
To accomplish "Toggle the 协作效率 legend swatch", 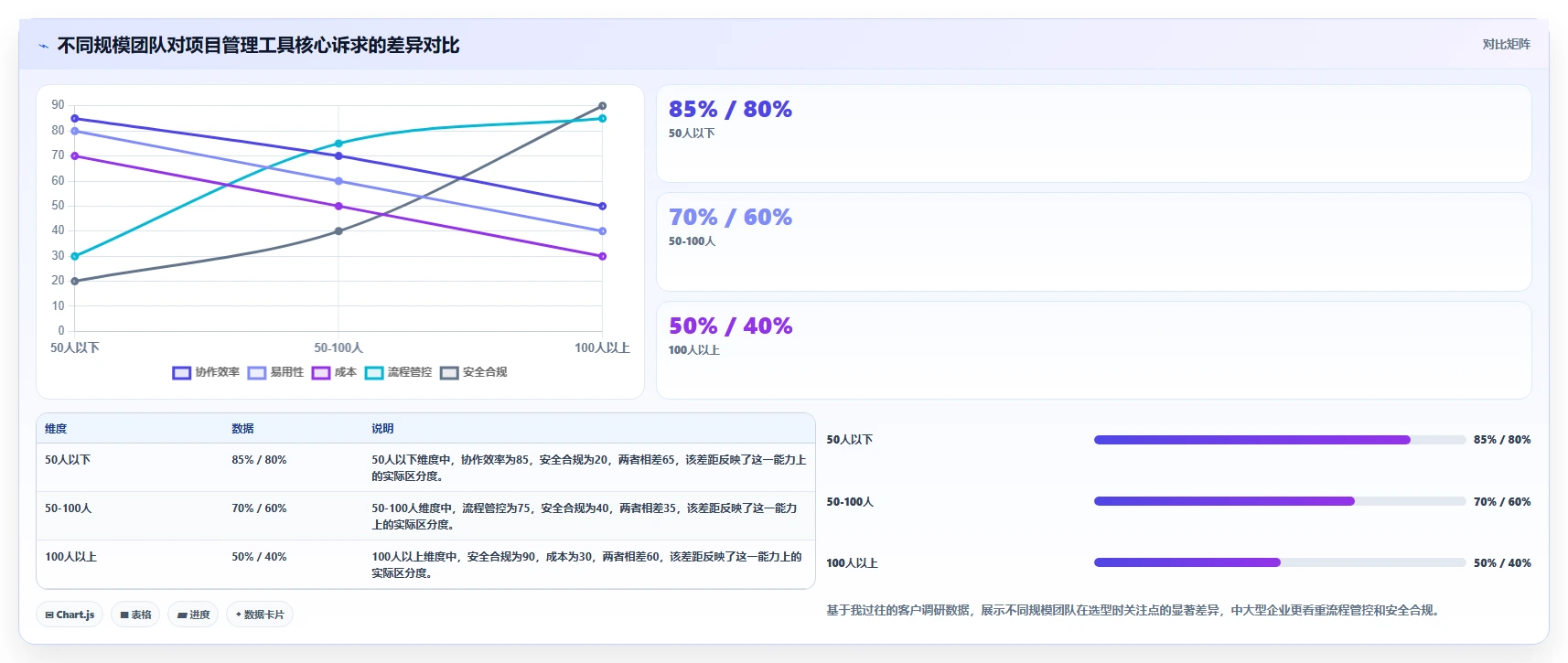I will click(181, 373).
